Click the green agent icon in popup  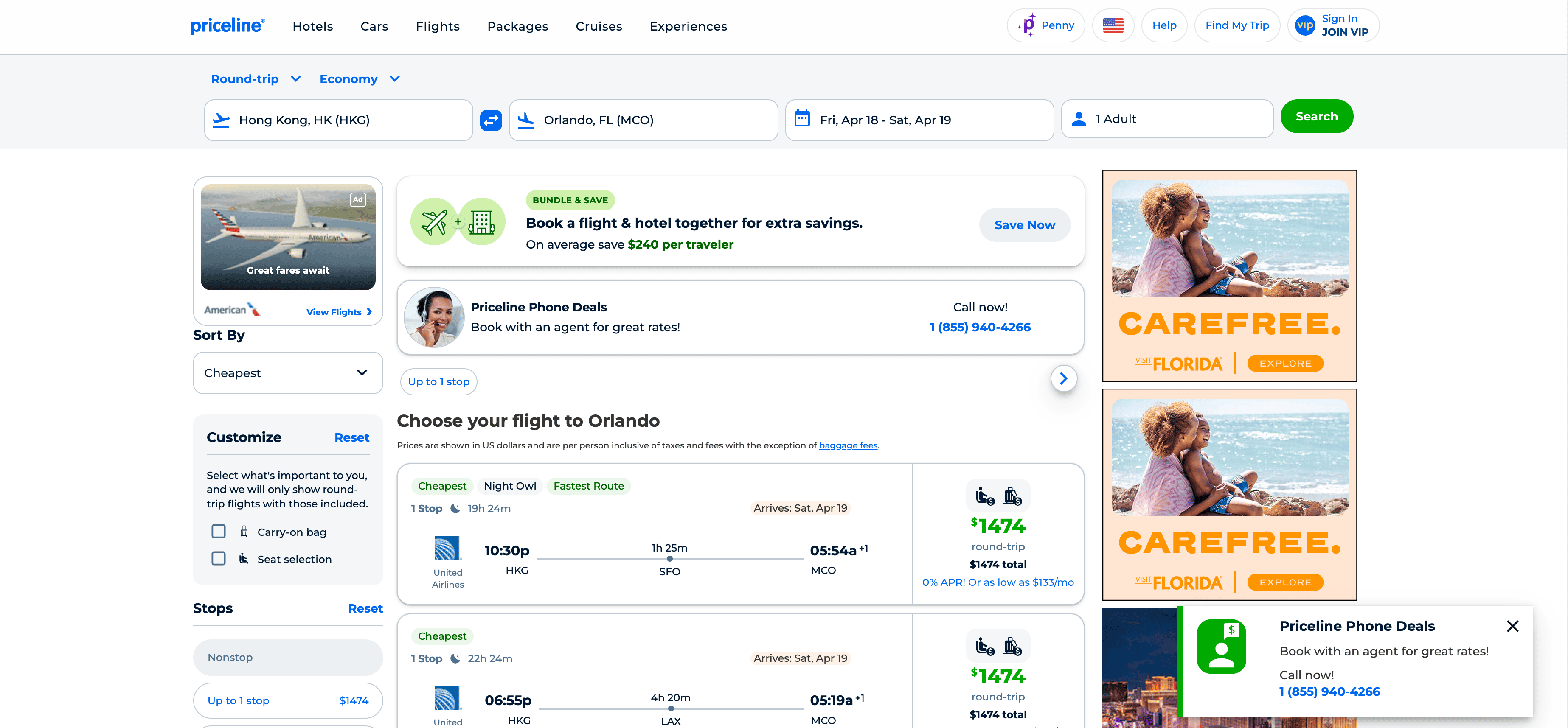pos(1221,647)
